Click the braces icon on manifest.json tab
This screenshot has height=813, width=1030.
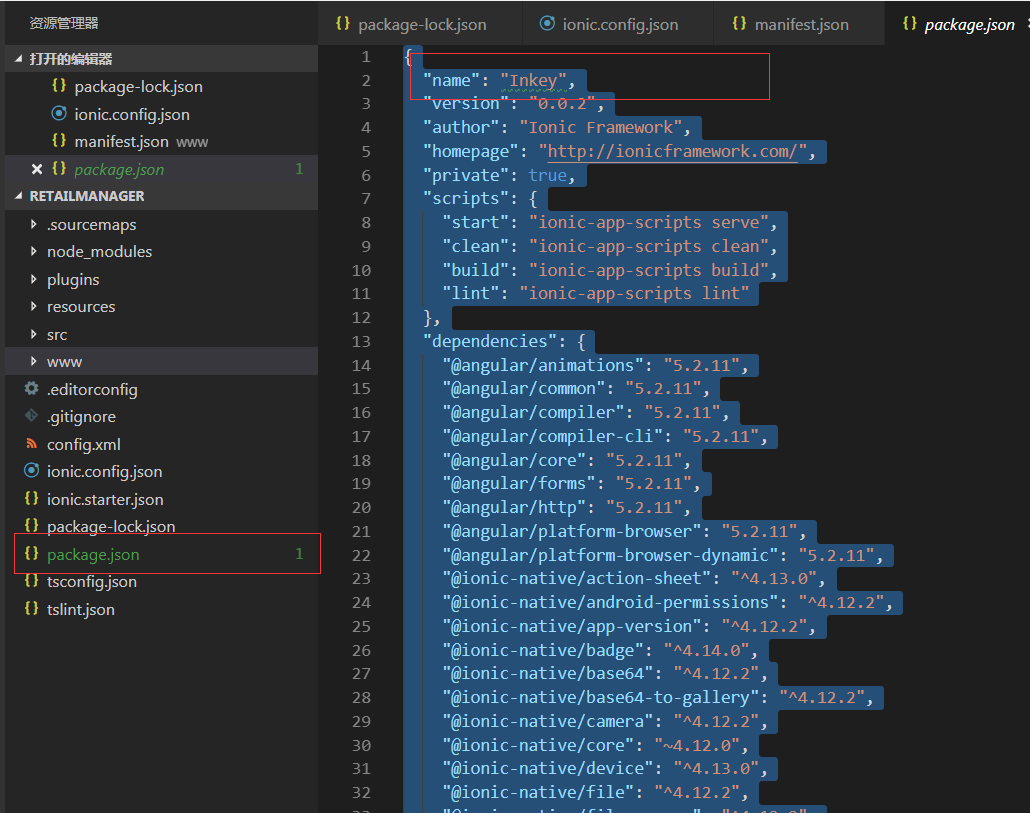[x=739, y=24]
